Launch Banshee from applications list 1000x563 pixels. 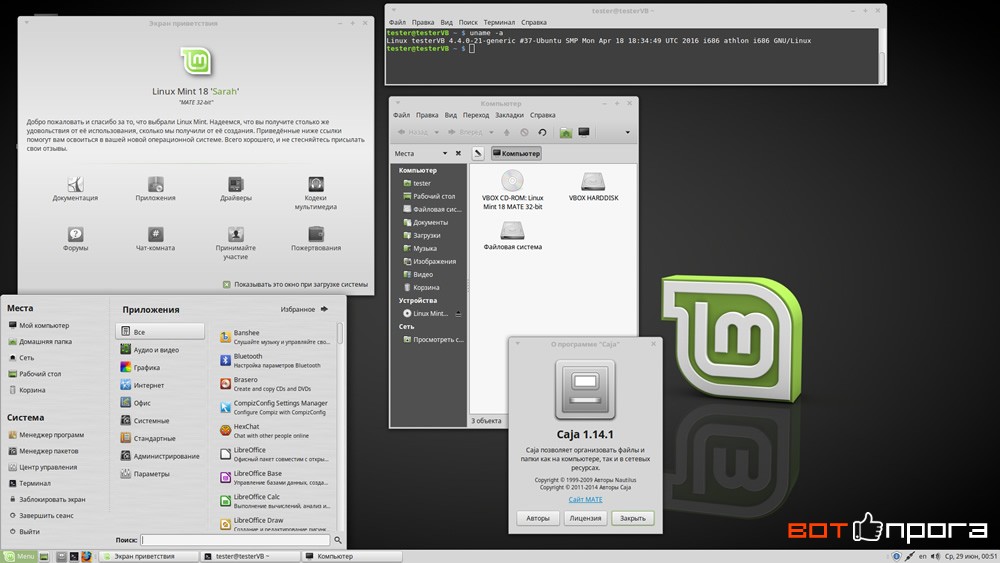(x=276, y=337)
